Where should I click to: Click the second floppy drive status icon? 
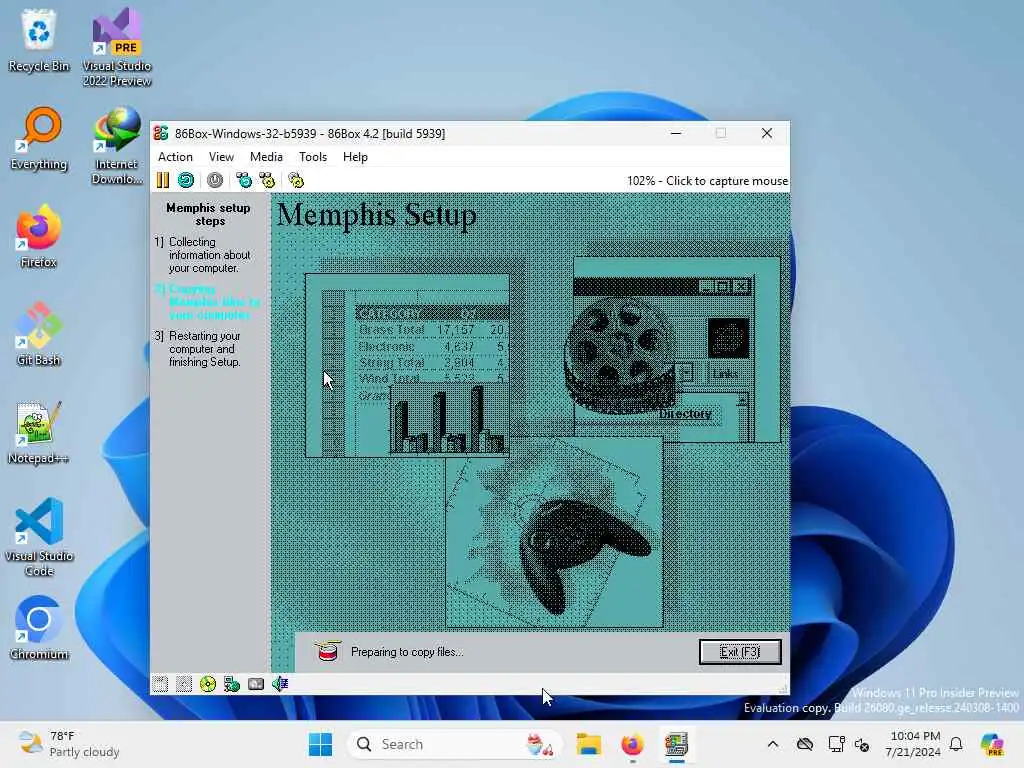184,684
